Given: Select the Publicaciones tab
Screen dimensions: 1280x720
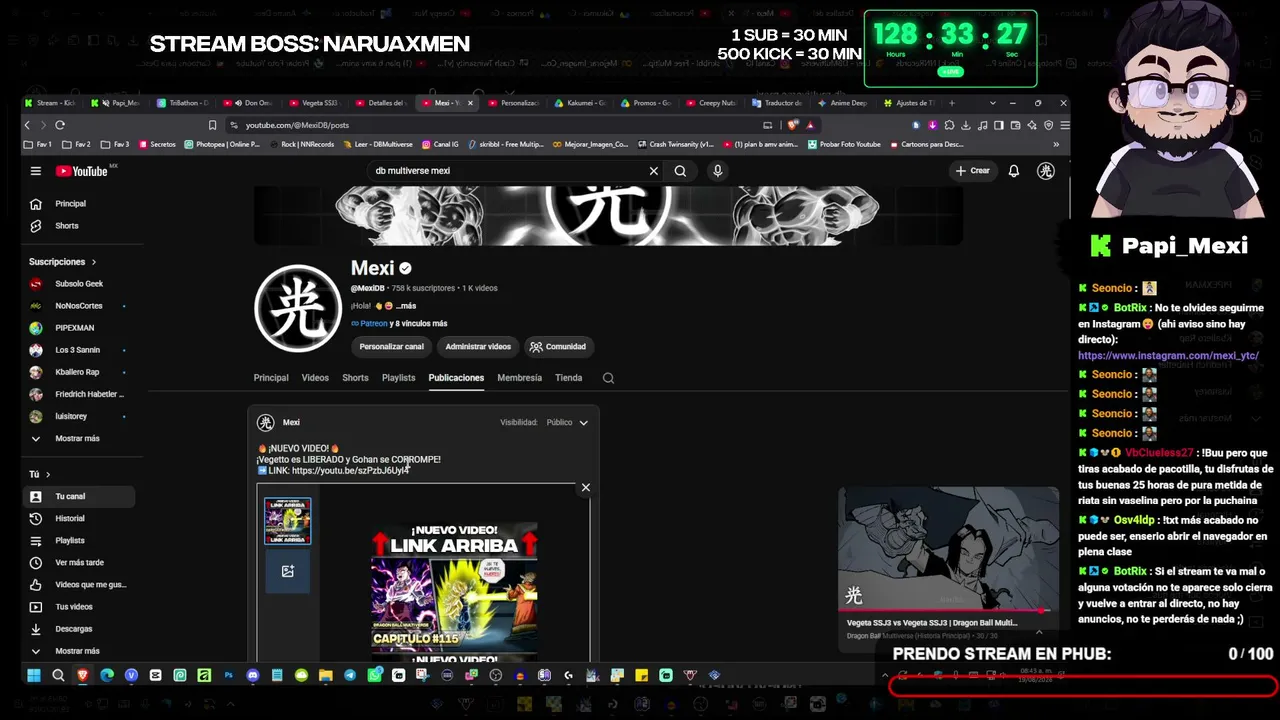Looking at the screenshot, I should click(x=456, y=378).
